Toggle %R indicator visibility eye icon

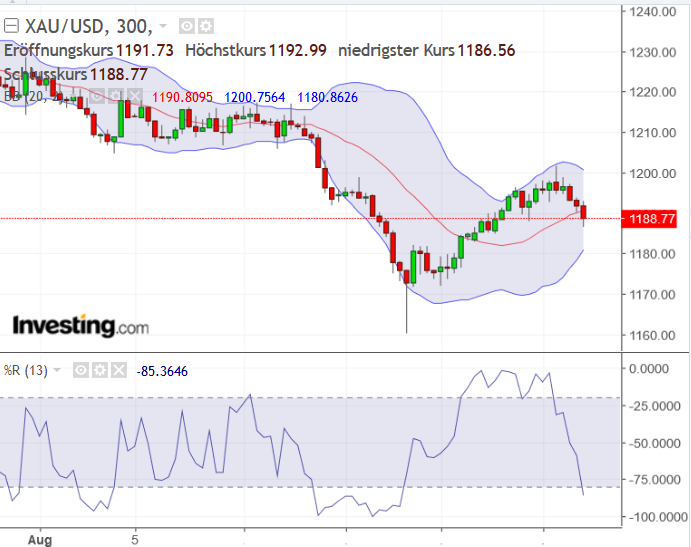tap(81, 370)
